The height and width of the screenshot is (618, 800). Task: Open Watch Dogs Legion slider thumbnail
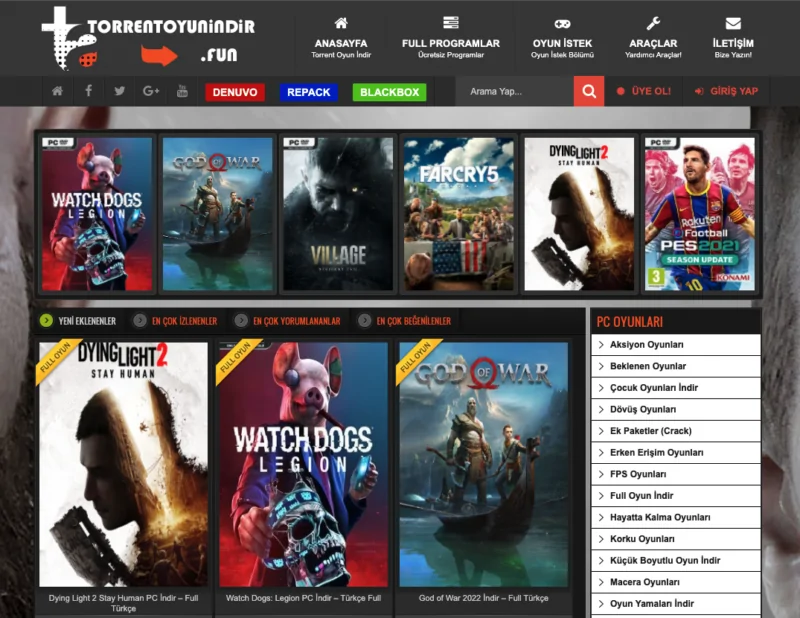click(97, 214)
